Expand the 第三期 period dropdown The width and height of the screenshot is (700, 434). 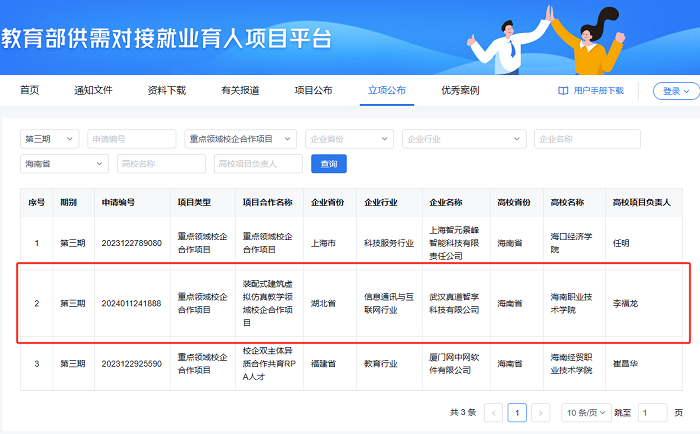(51, 139)
